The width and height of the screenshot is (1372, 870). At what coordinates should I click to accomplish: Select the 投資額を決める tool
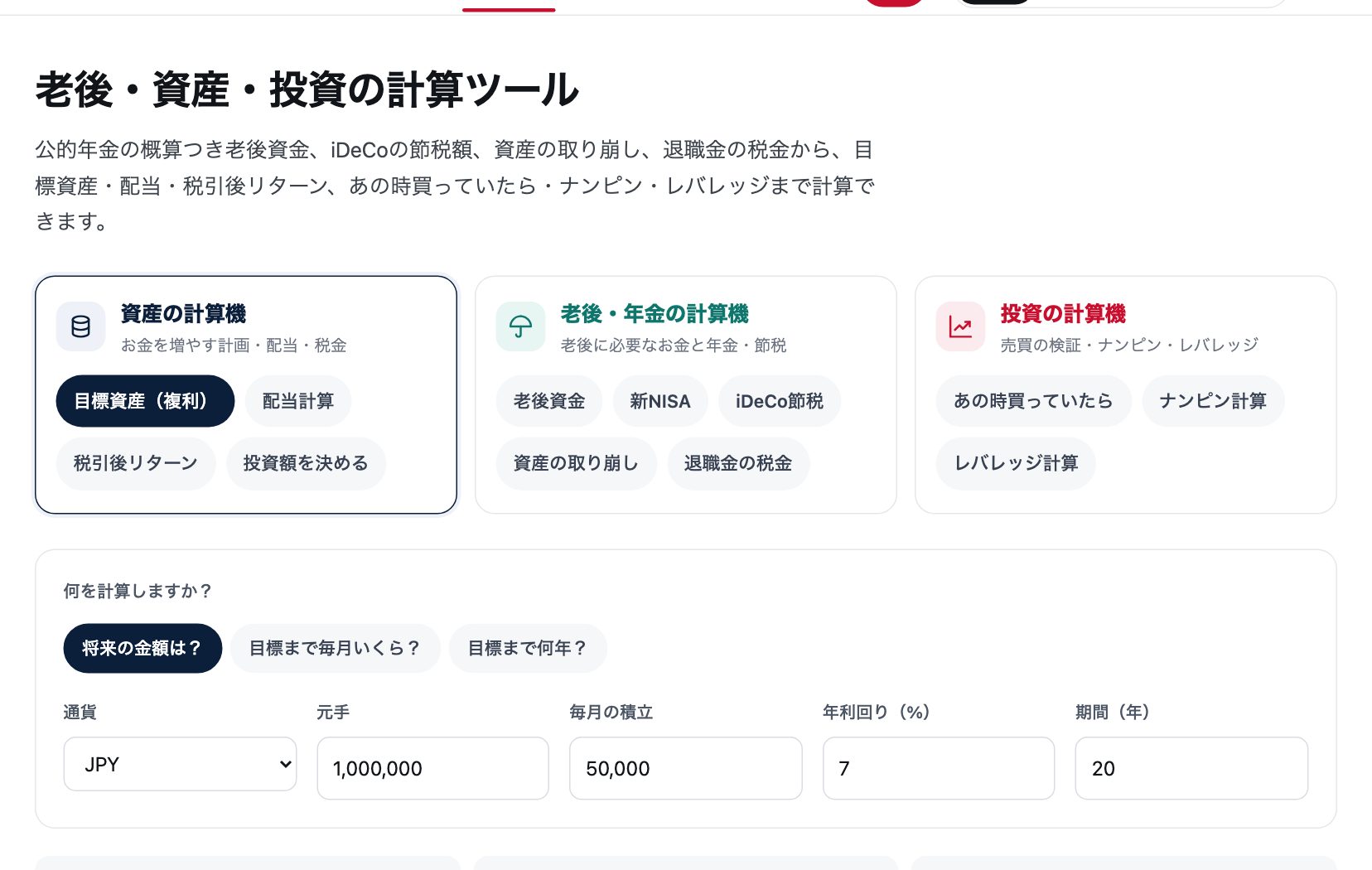(x=306, y=463)
